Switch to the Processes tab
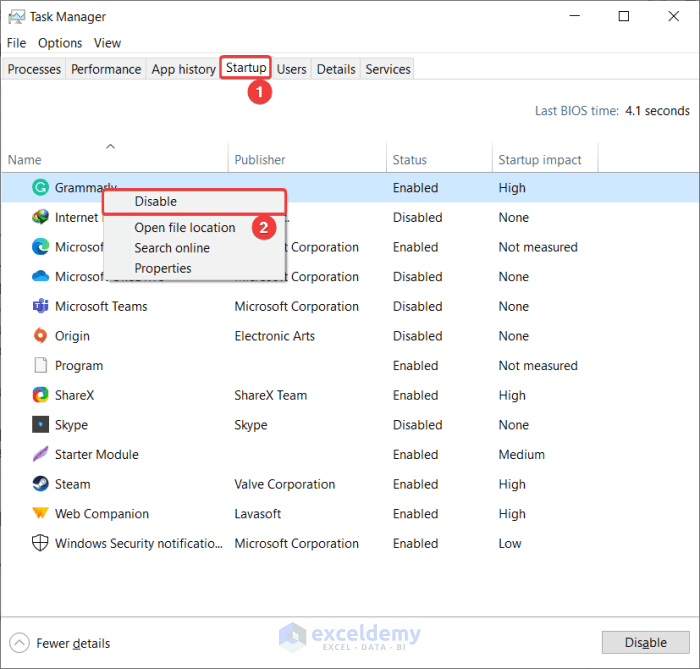Screen dimensions: 700x669 point(34,69)
